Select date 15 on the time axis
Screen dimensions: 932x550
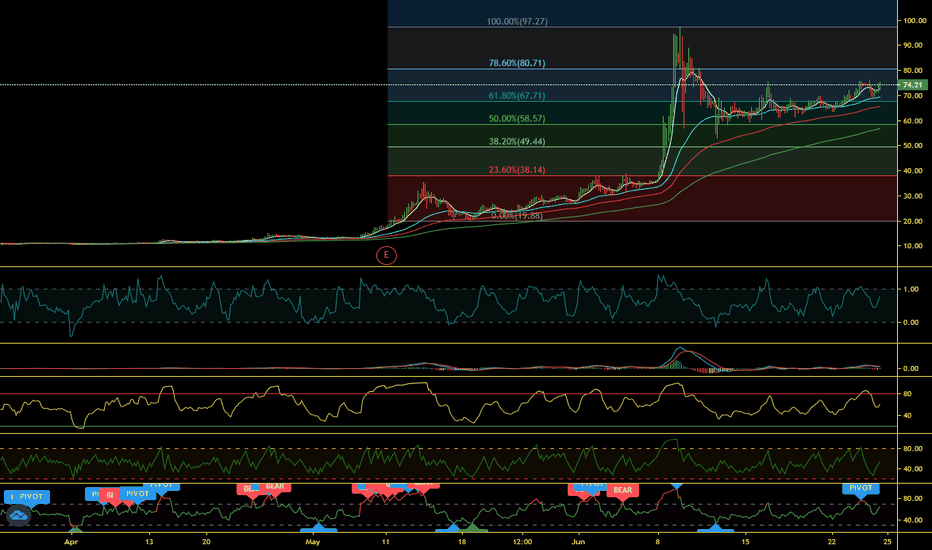tap(745, 542)
